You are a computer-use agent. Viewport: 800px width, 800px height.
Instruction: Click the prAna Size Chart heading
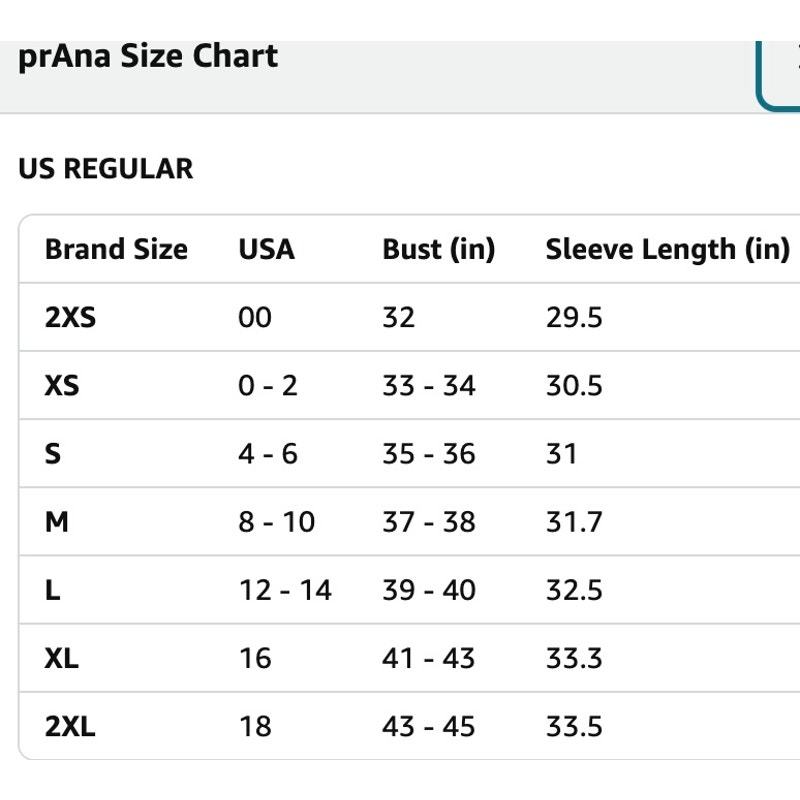(148, 57)
